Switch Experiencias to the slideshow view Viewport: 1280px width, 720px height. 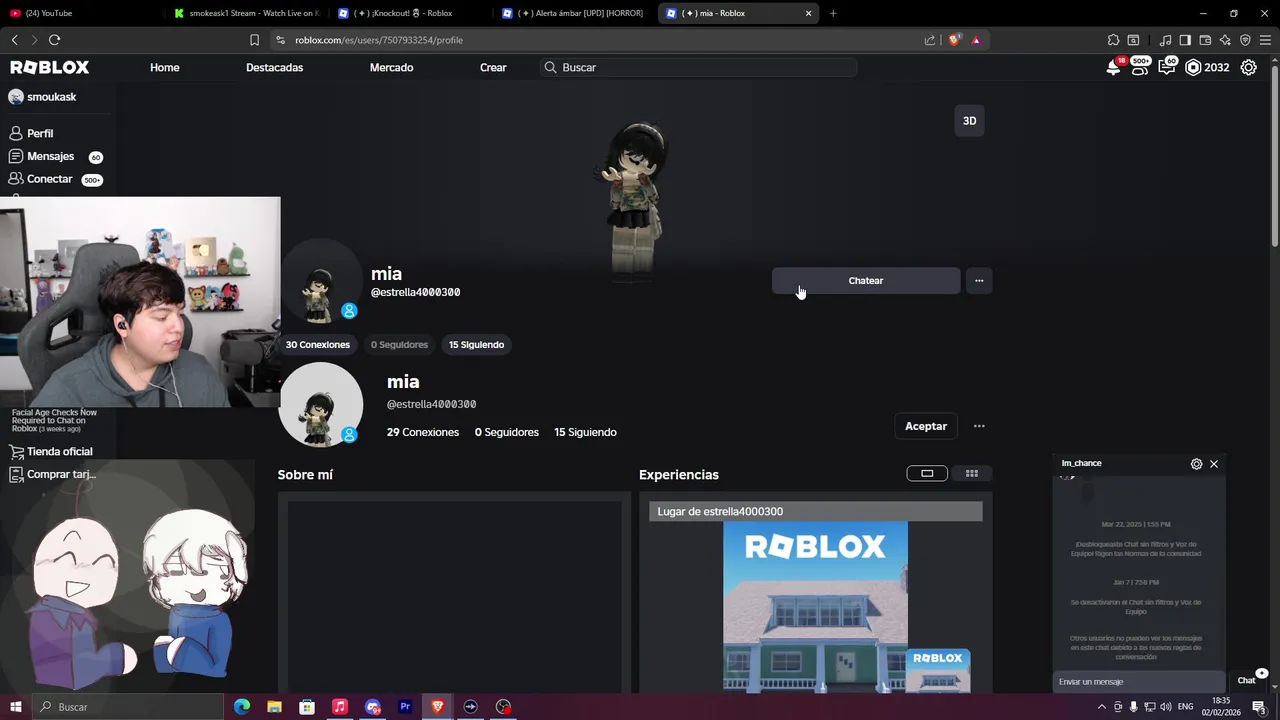tap(927, 473)
